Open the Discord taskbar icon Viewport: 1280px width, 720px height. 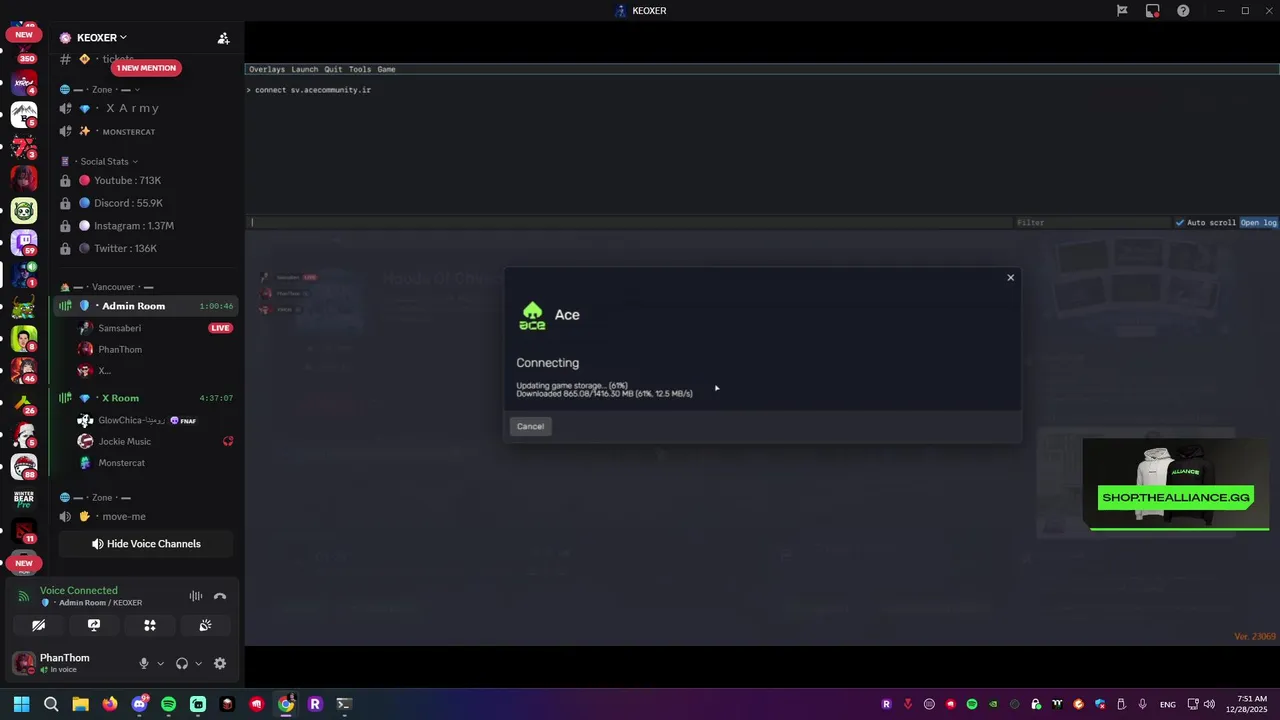click(x=139, y=704)
